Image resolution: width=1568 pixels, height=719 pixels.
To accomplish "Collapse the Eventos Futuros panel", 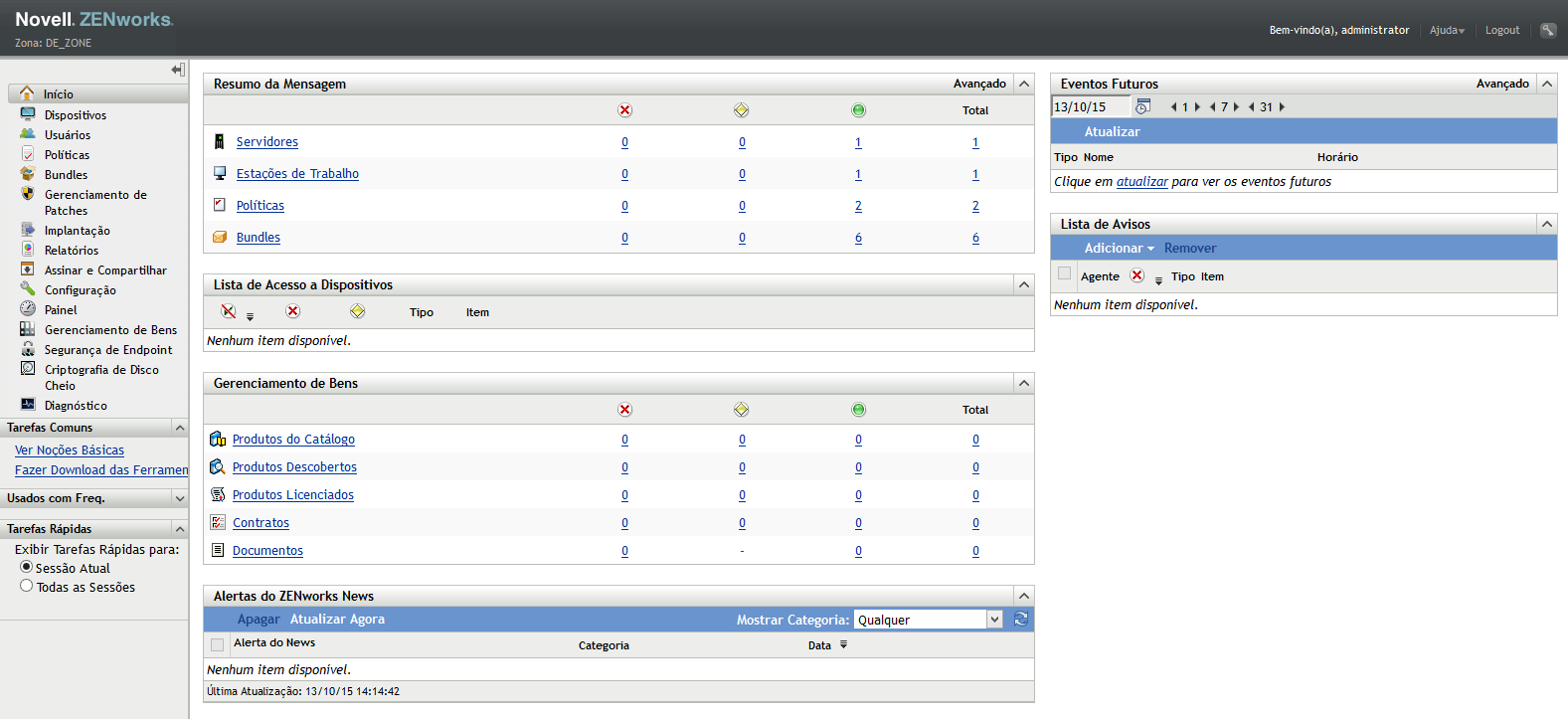I will [x=1547, y=84].
